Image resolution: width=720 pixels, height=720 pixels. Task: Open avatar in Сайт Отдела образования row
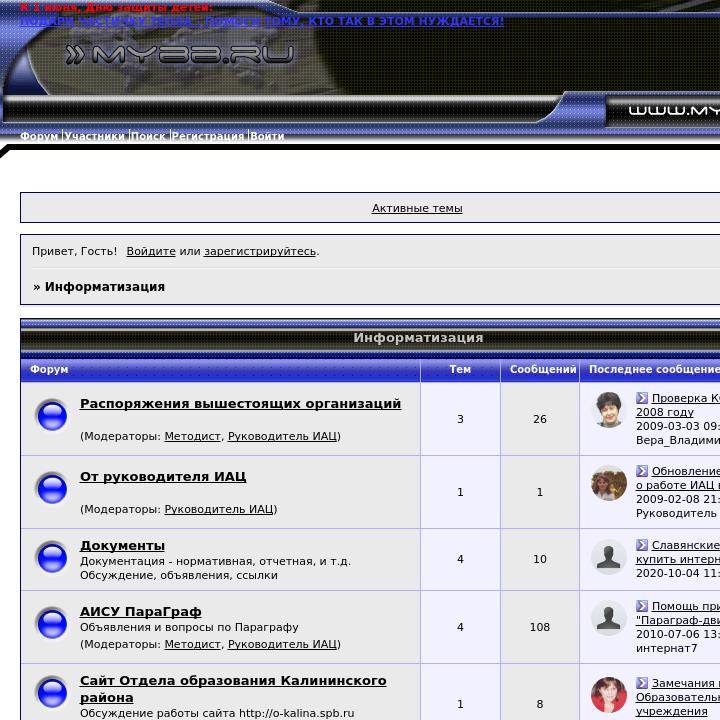pos(608,695)
